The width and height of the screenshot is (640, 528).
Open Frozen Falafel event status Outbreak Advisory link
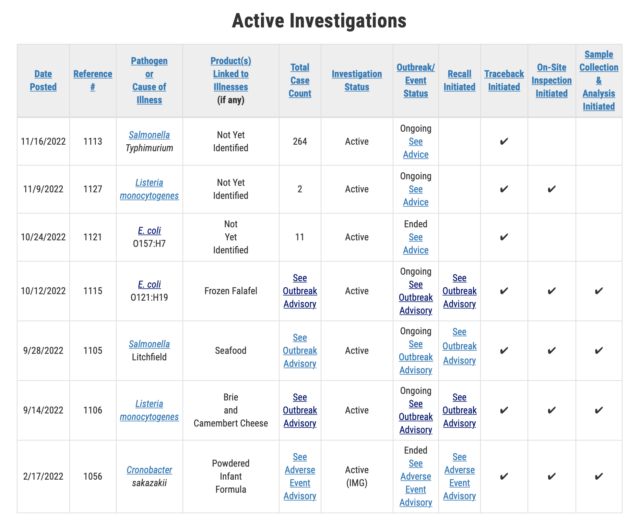point(416,297)
